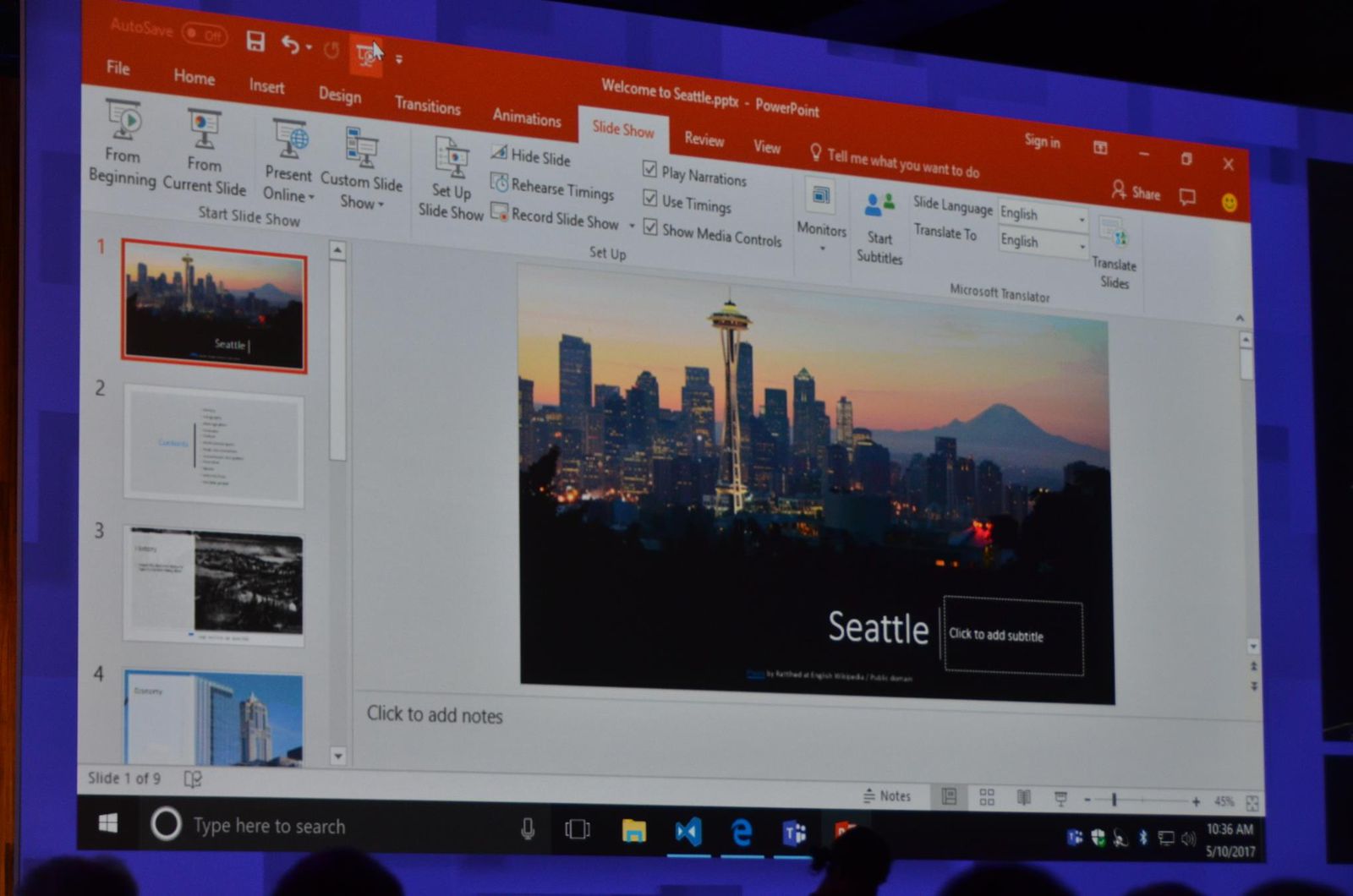The height and width of the screenshot is (896, 1353).
Task: Click Sign in
Action: [x=1042, y=141]
